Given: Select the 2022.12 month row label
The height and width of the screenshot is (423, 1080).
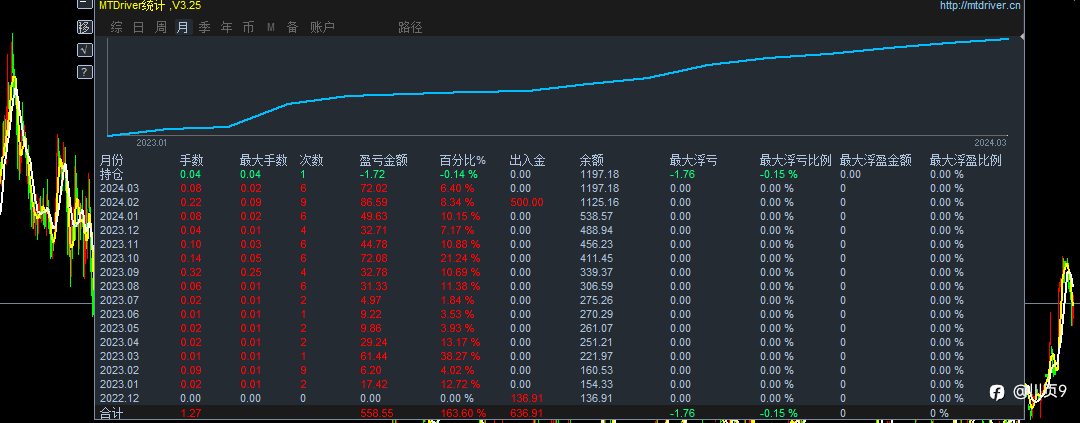Looking at the screenshot, I should [x=119, y=398].
